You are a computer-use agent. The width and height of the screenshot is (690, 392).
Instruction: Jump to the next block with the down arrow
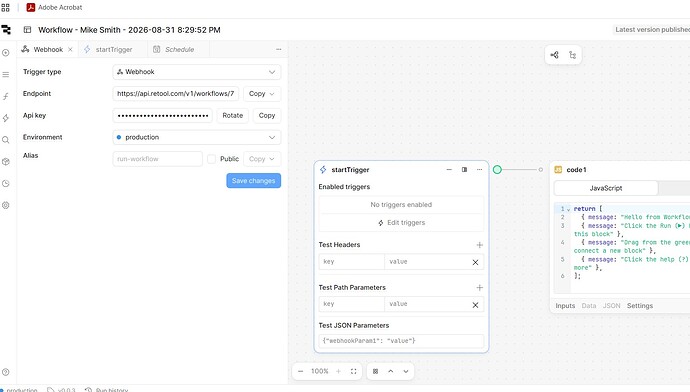[x=406, y=371]
